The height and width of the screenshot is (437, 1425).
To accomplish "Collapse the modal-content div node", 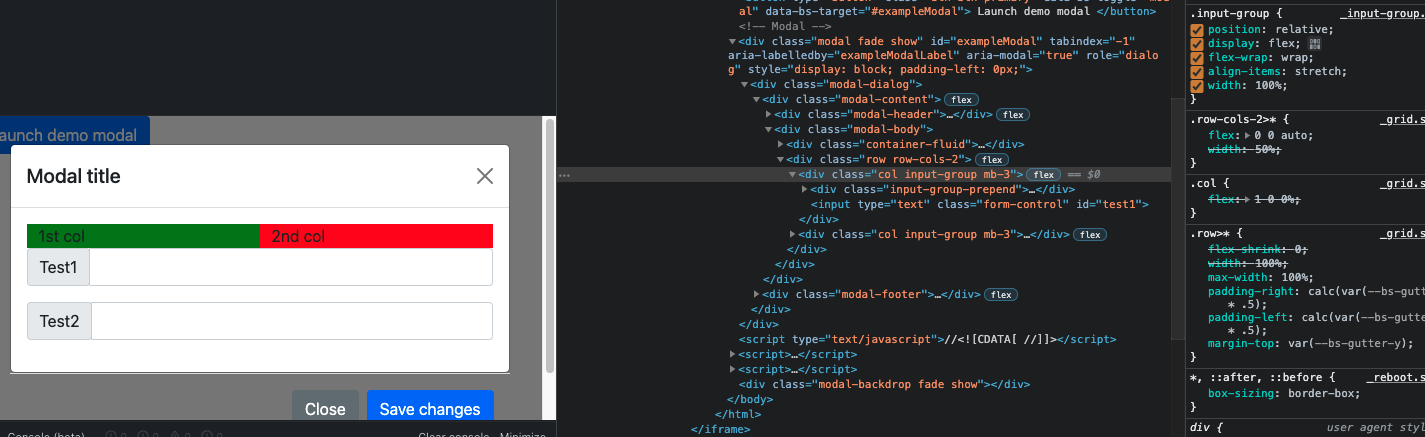I will coord(757,100).
